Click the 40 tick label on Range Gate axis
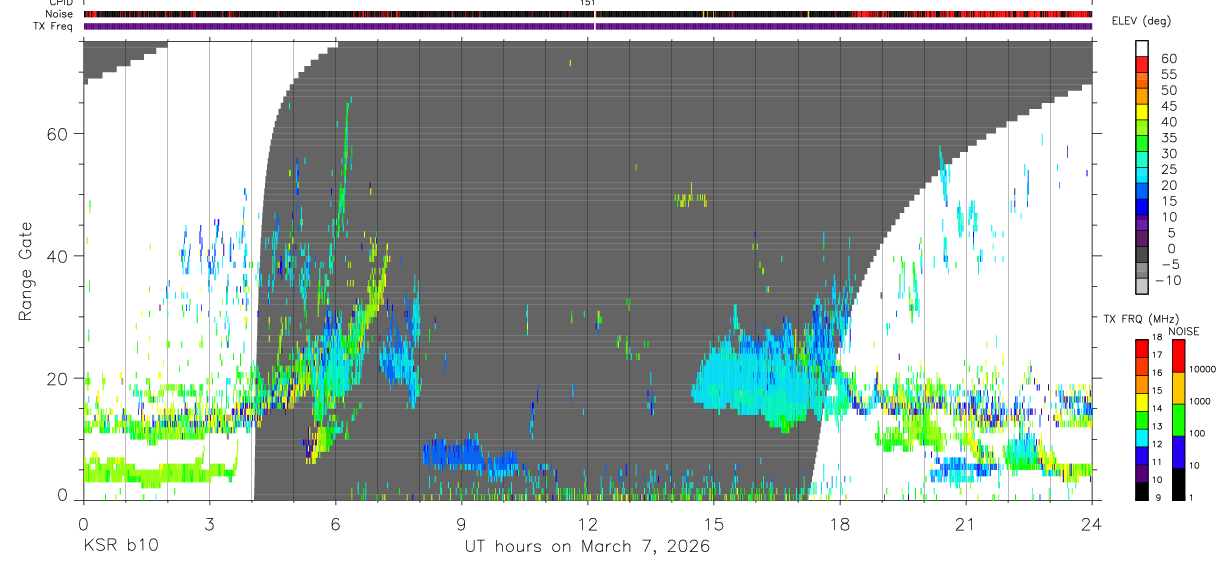 tap(57, 256)
